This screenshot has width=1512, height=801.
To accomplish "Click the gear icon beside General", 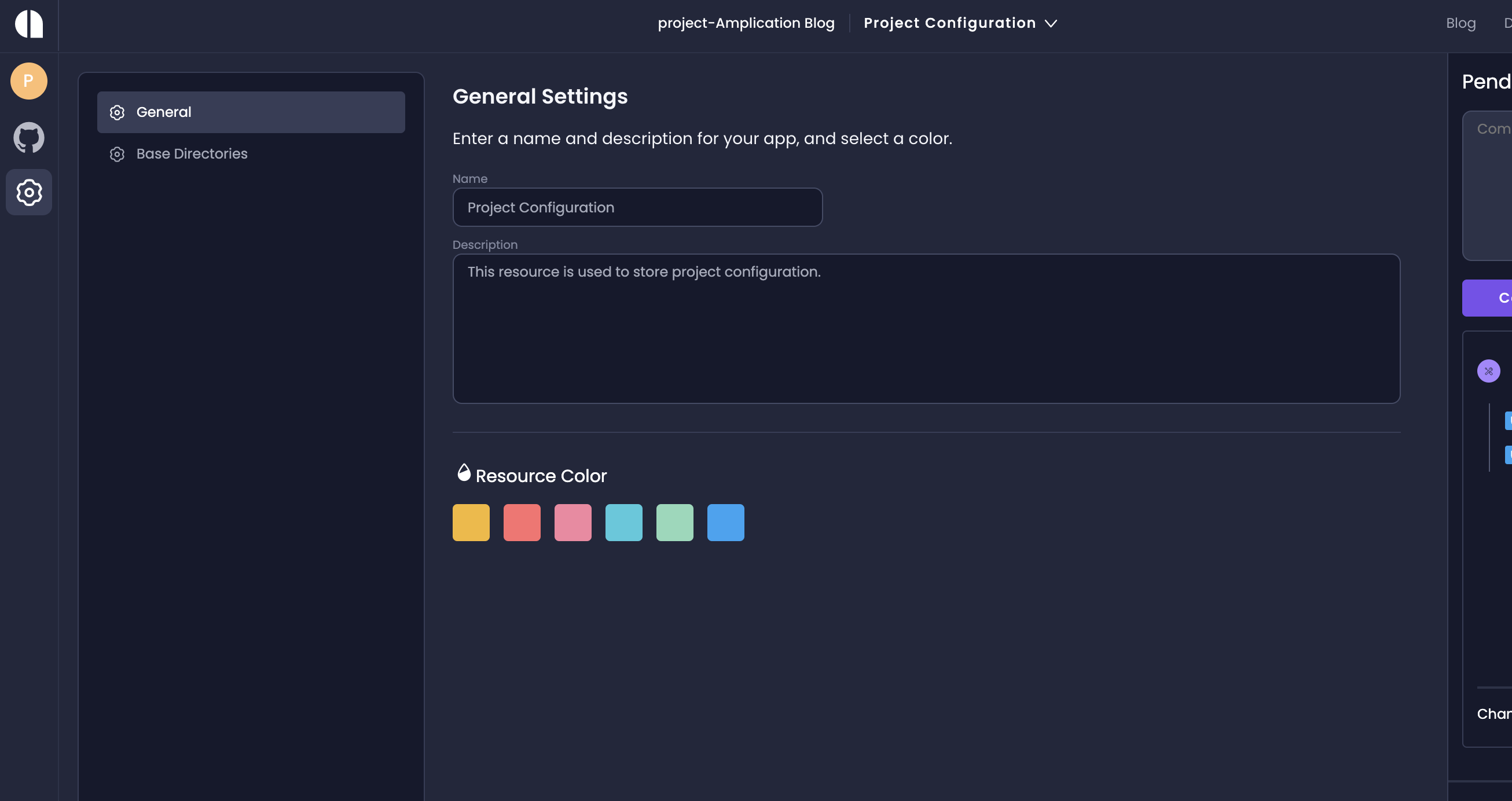I will click(117, 112).
